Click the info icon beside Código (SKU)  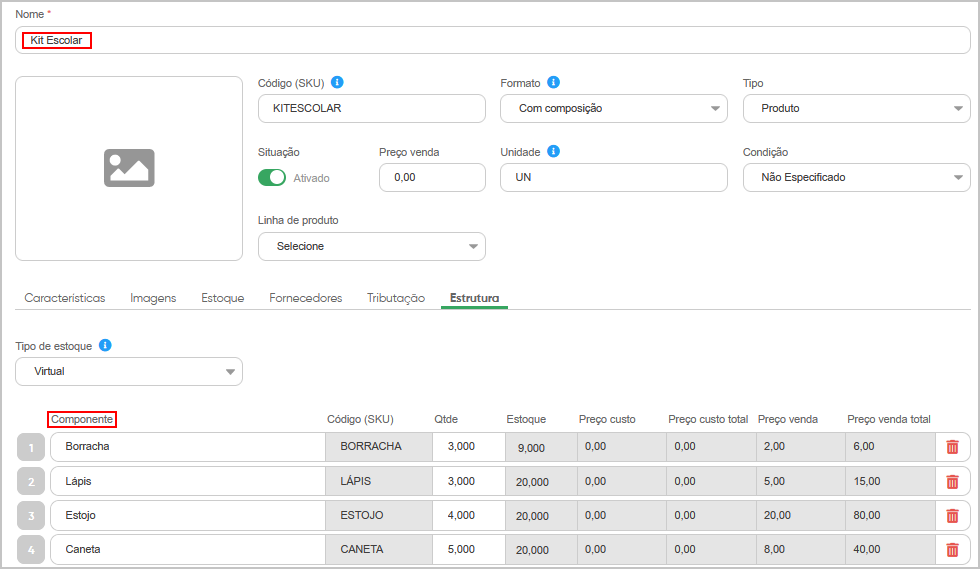(337, 82)
